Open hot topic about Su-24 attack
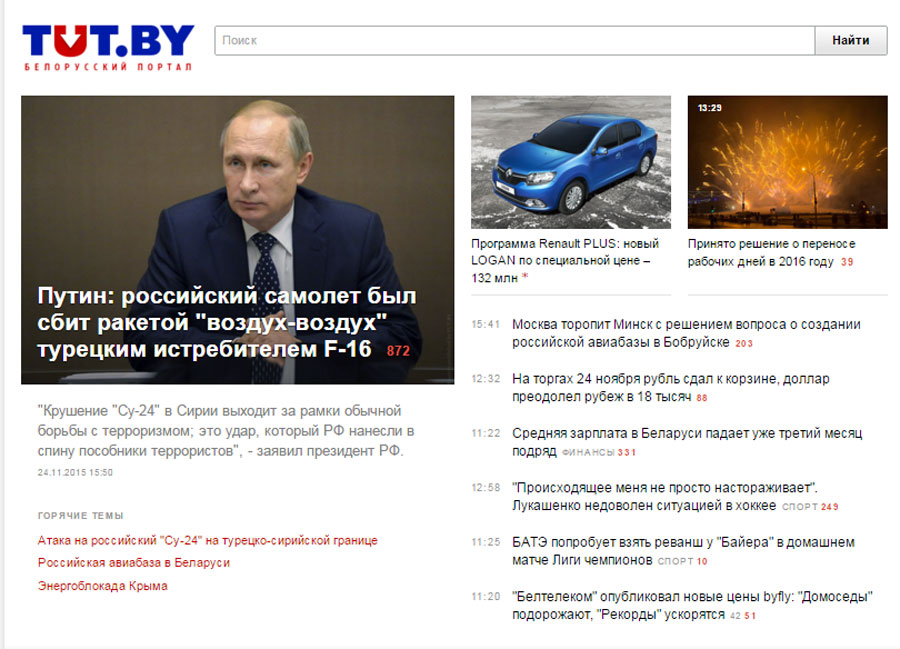The image size is (900, 649). coord(208,540)
